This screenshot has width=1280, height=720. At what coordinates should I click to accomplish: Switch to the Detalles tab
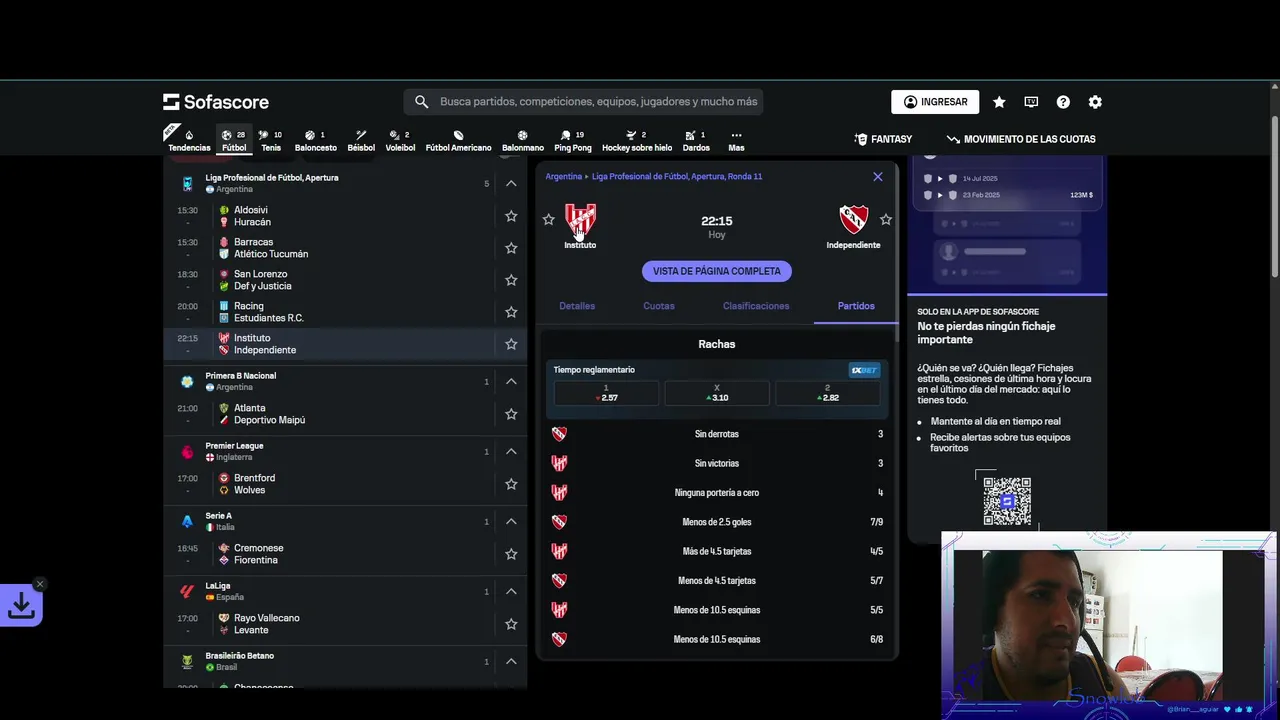pos(577,306)
